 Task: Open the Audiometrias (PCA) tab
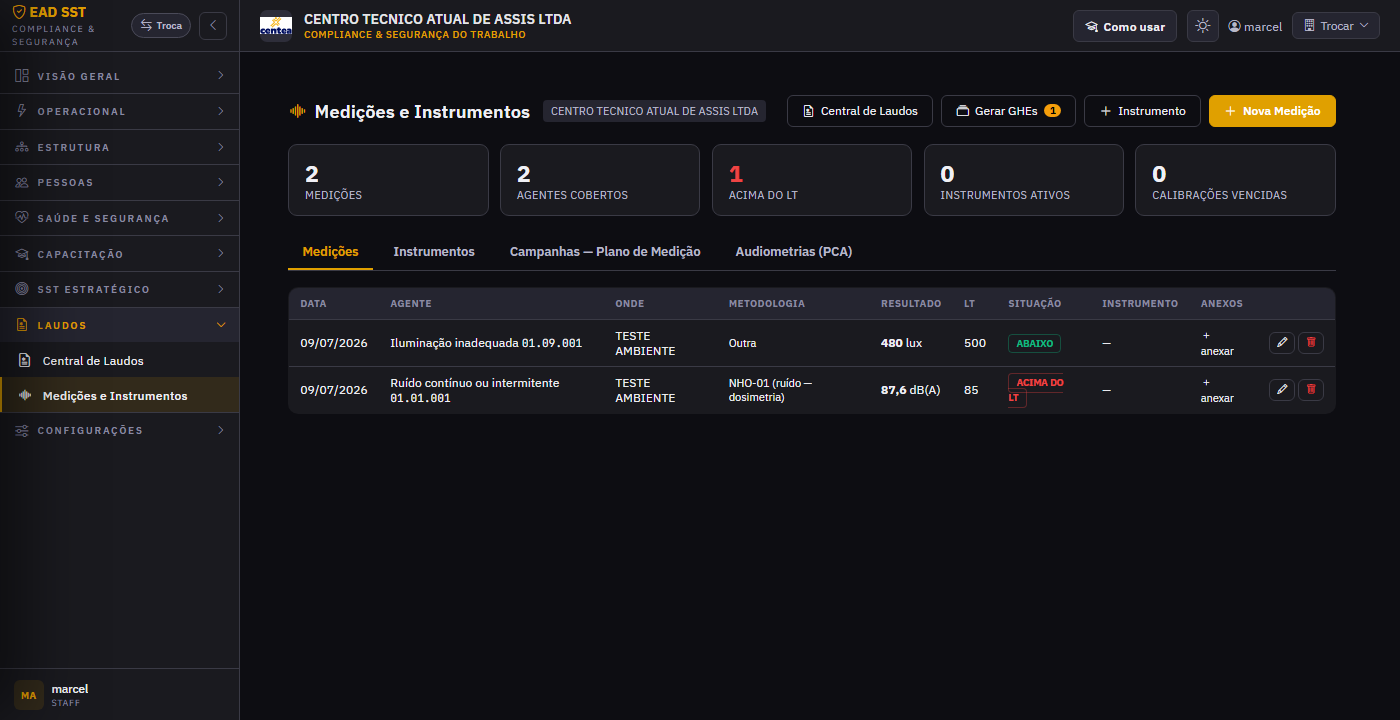pos(794,252)
